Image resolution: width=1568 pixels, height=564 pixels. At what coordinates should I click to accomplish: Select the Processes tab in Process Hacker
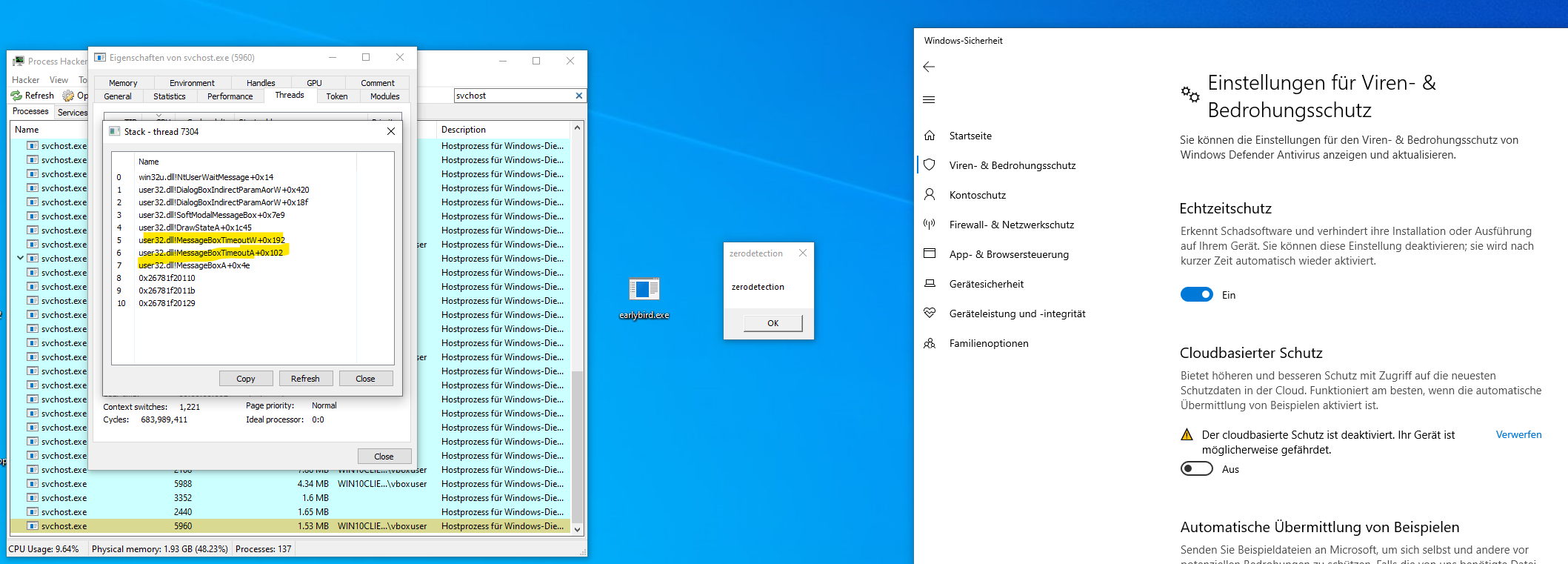coord(30,111)
